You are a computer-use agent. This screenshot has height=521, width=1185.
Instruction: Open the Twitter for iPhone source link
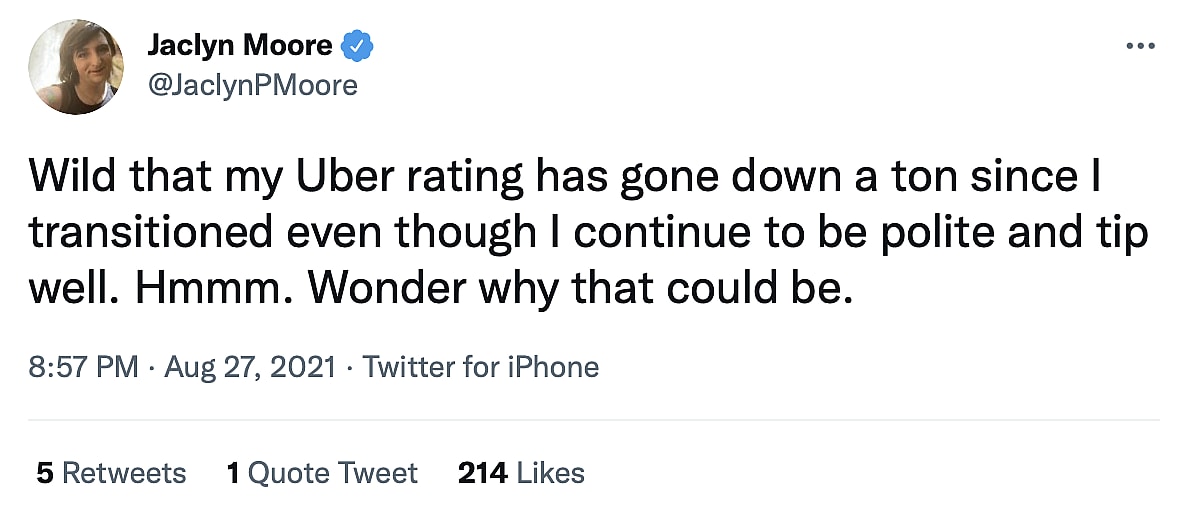(481, 367)
